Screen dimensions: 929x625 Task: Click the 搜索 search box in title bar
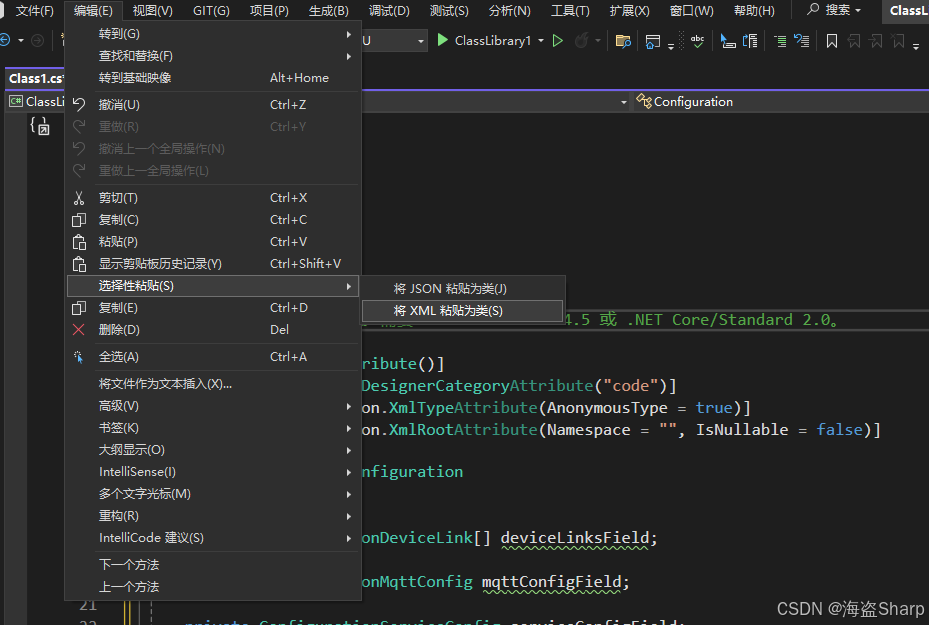pos(829,10)
